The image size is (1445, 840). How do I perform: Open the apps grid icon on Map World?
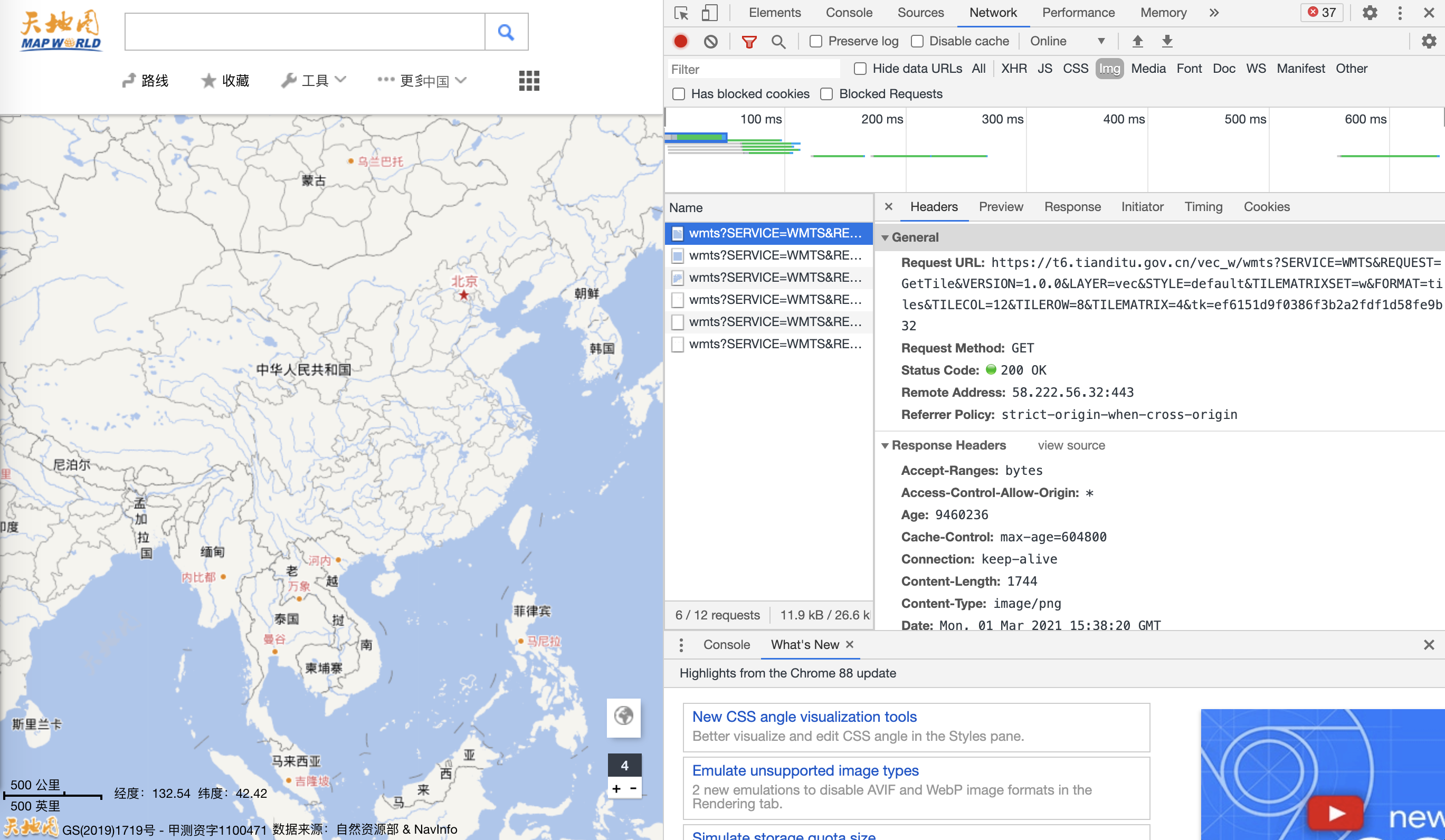coord(528,80)
